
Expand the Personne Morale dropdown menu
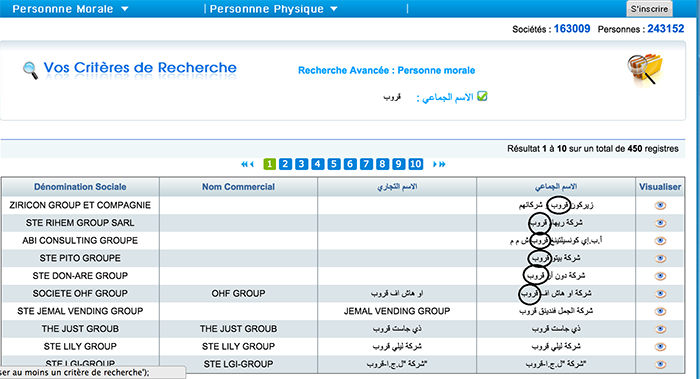pyautogui.click(x=70, y=9)
